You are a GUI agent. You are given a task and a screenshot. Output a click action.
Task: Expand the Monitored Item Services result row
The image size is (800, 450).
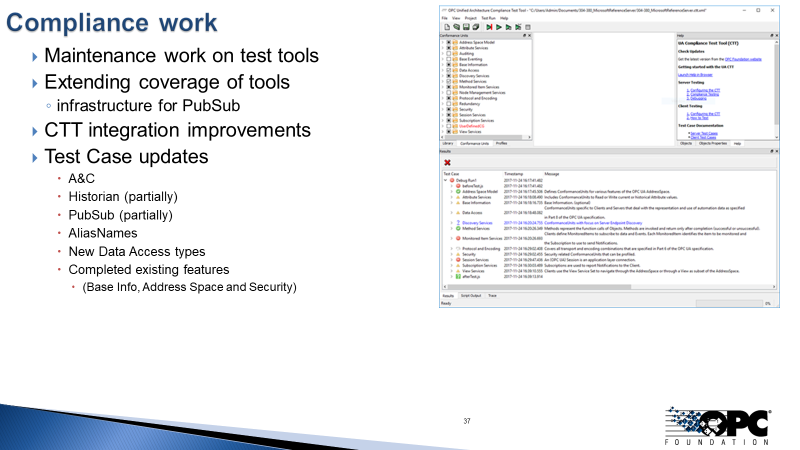pyautogui.click(x=452, y=238)
